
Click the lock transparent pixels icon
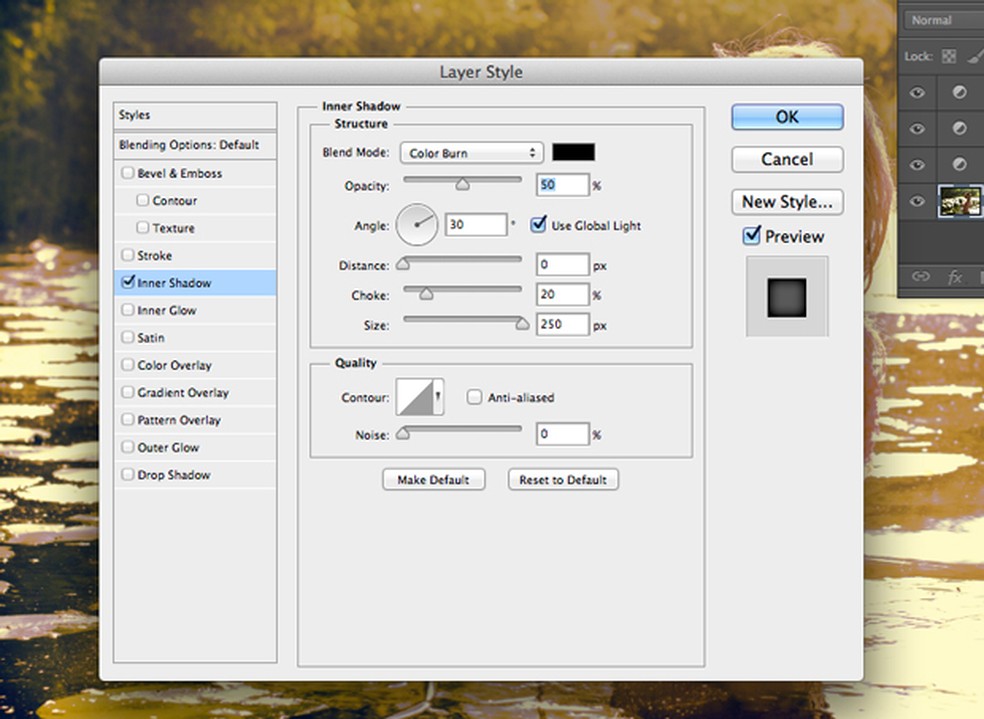coord(949,57)
